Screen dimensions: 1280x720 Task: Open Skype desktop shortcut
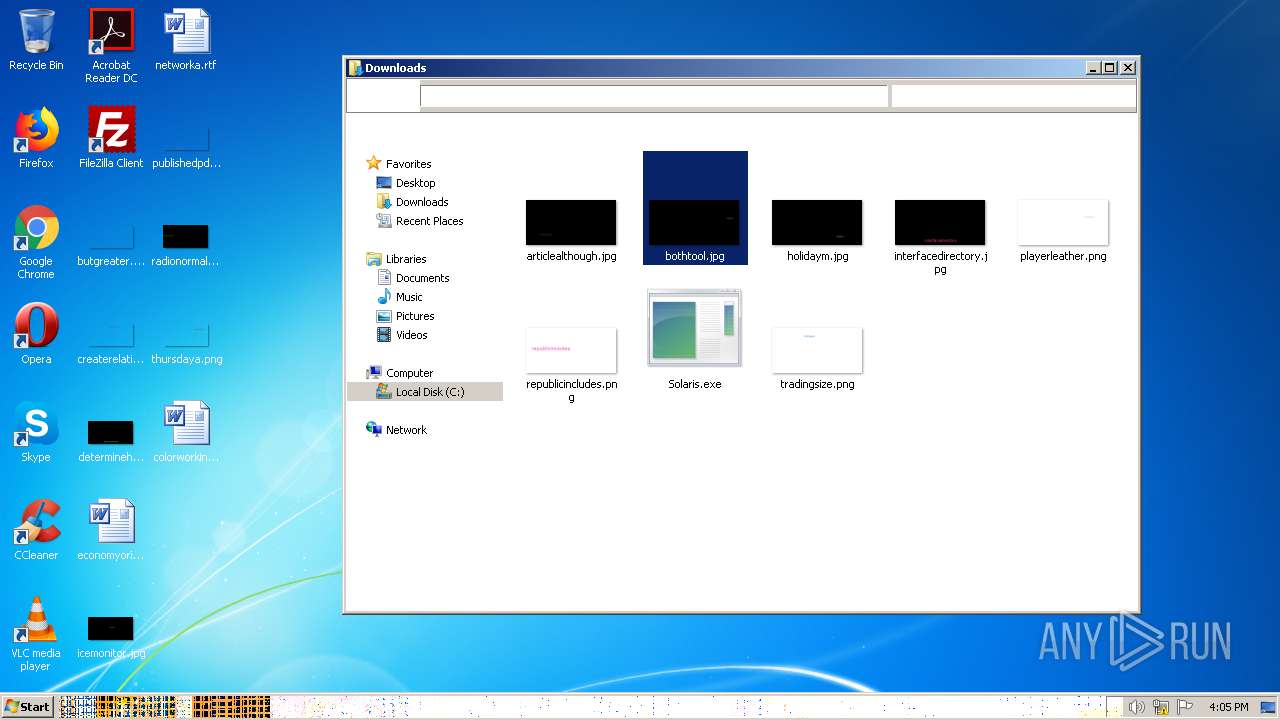pos(36,432)
